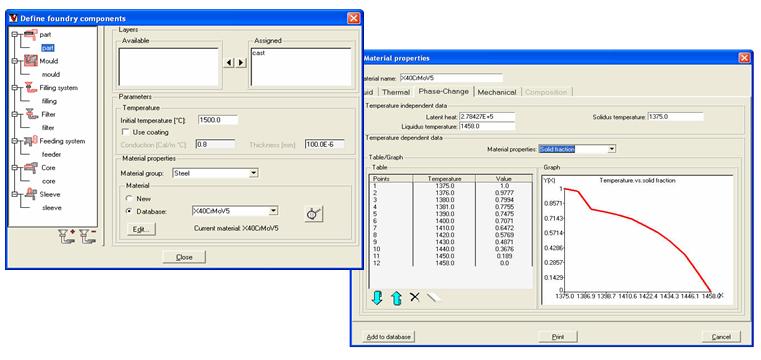Select the feeder child tree item
The width and height of the screenshot is (761, 360).
[x=51, y=154]
